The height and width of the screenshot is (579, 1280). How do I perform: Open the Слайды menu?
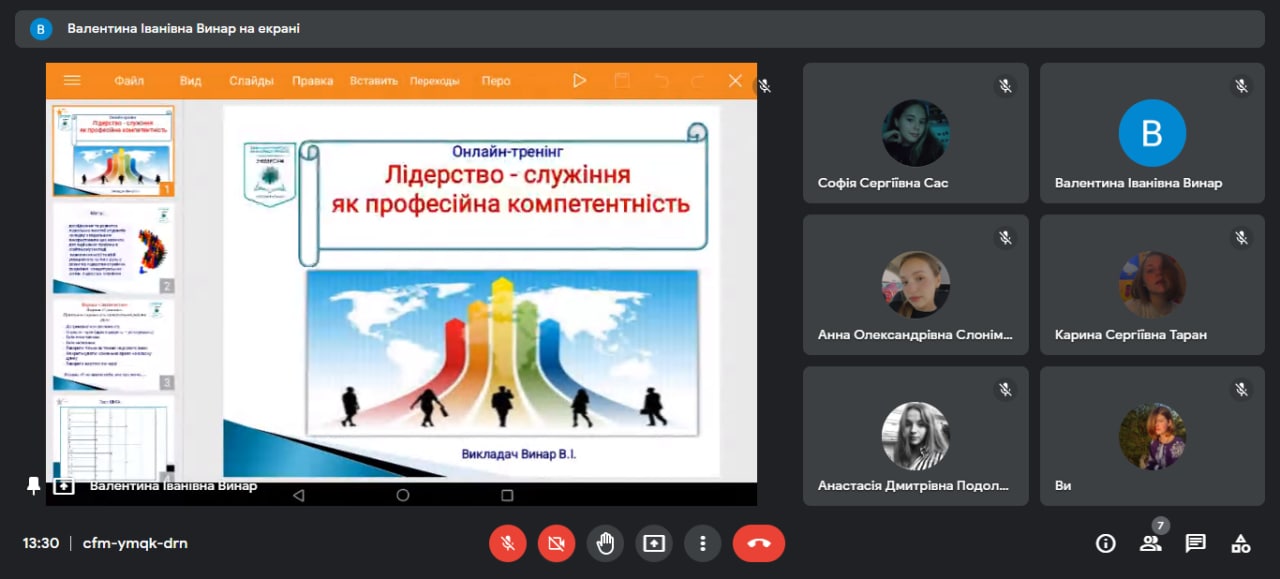[x=250, y=81]
